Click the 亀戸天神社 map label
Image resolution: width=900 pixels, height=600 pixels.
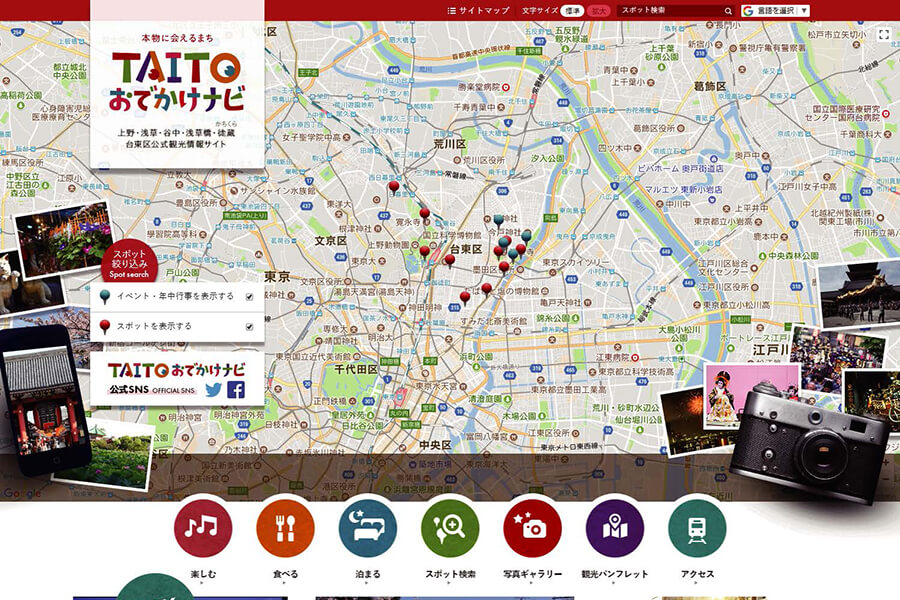561,303
